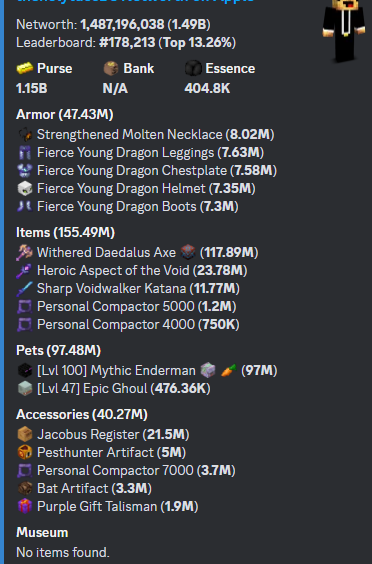372x564 pixels.
Task: Click the Bank chest icon
Action: [x=111, y=68]
